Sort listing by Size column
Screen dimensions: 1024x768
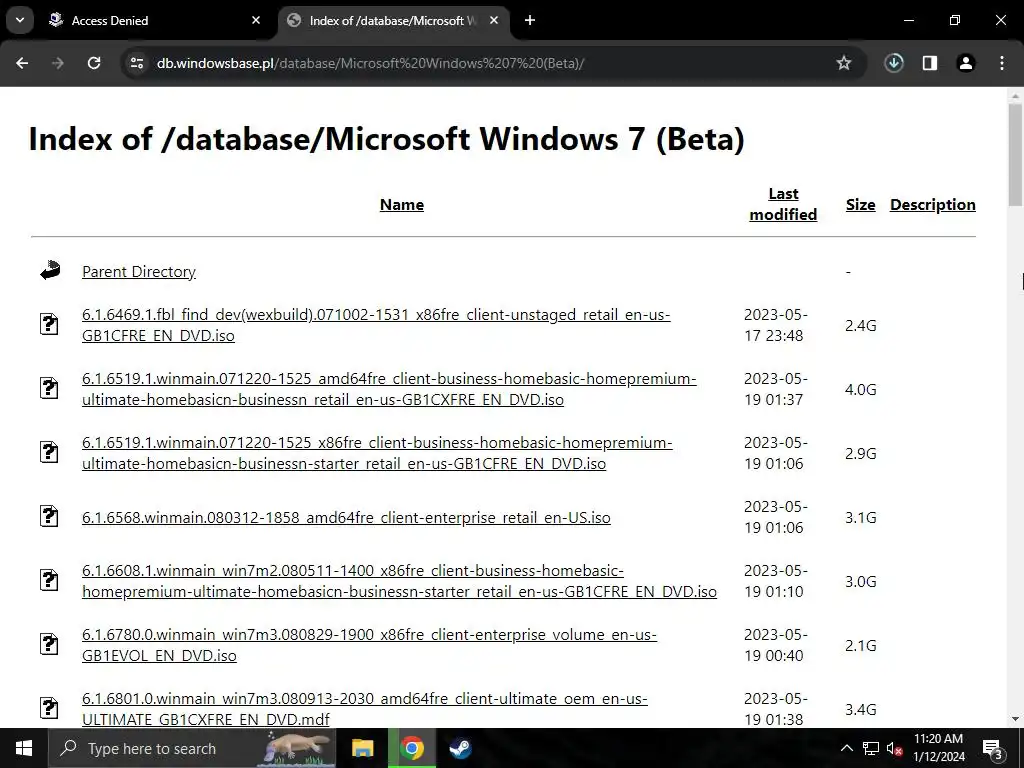pyautogui.click(x=860, y=204)
